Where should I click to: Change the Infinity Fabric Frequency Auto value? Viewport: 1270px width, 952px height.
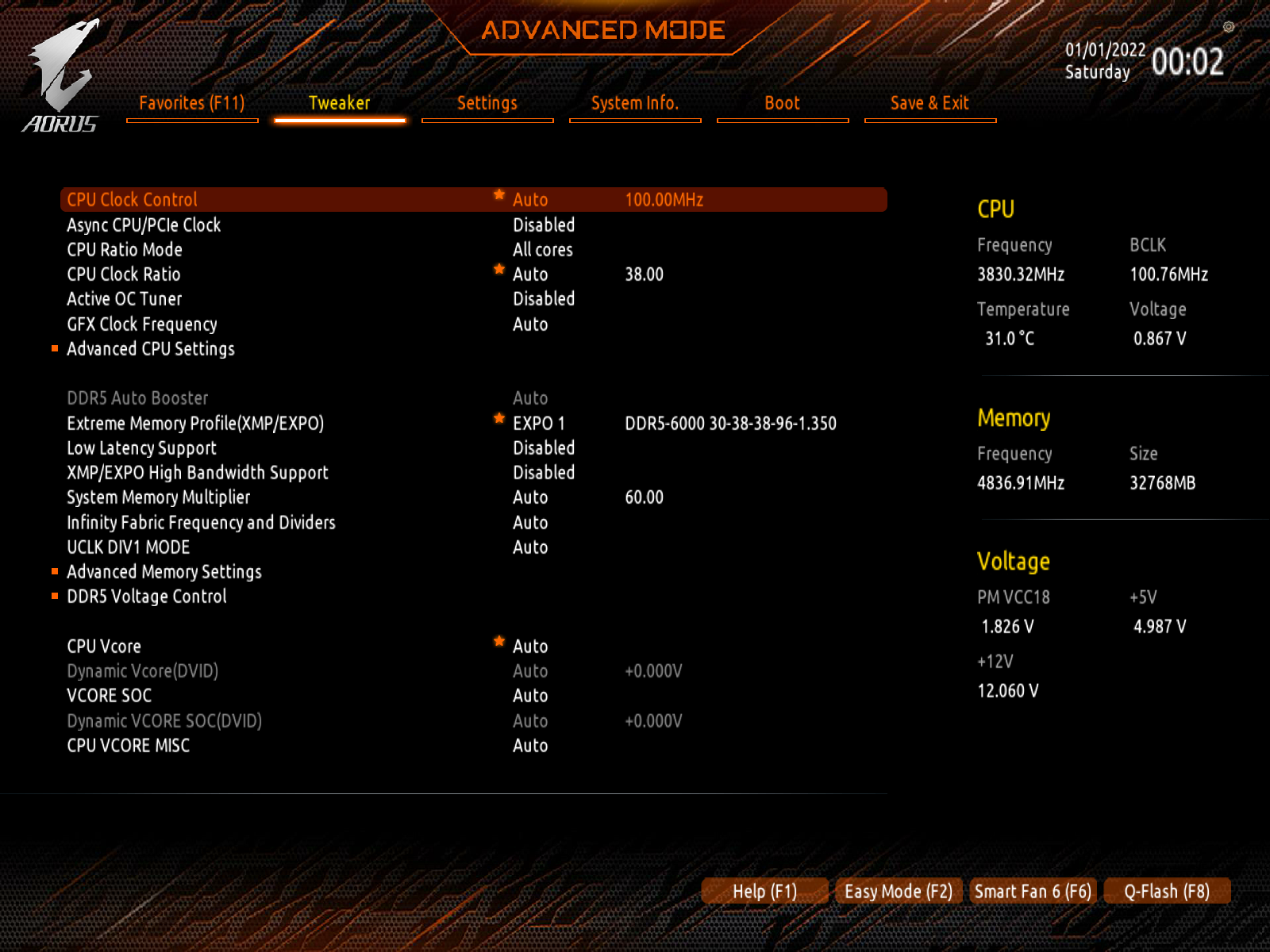click(530, 523)
